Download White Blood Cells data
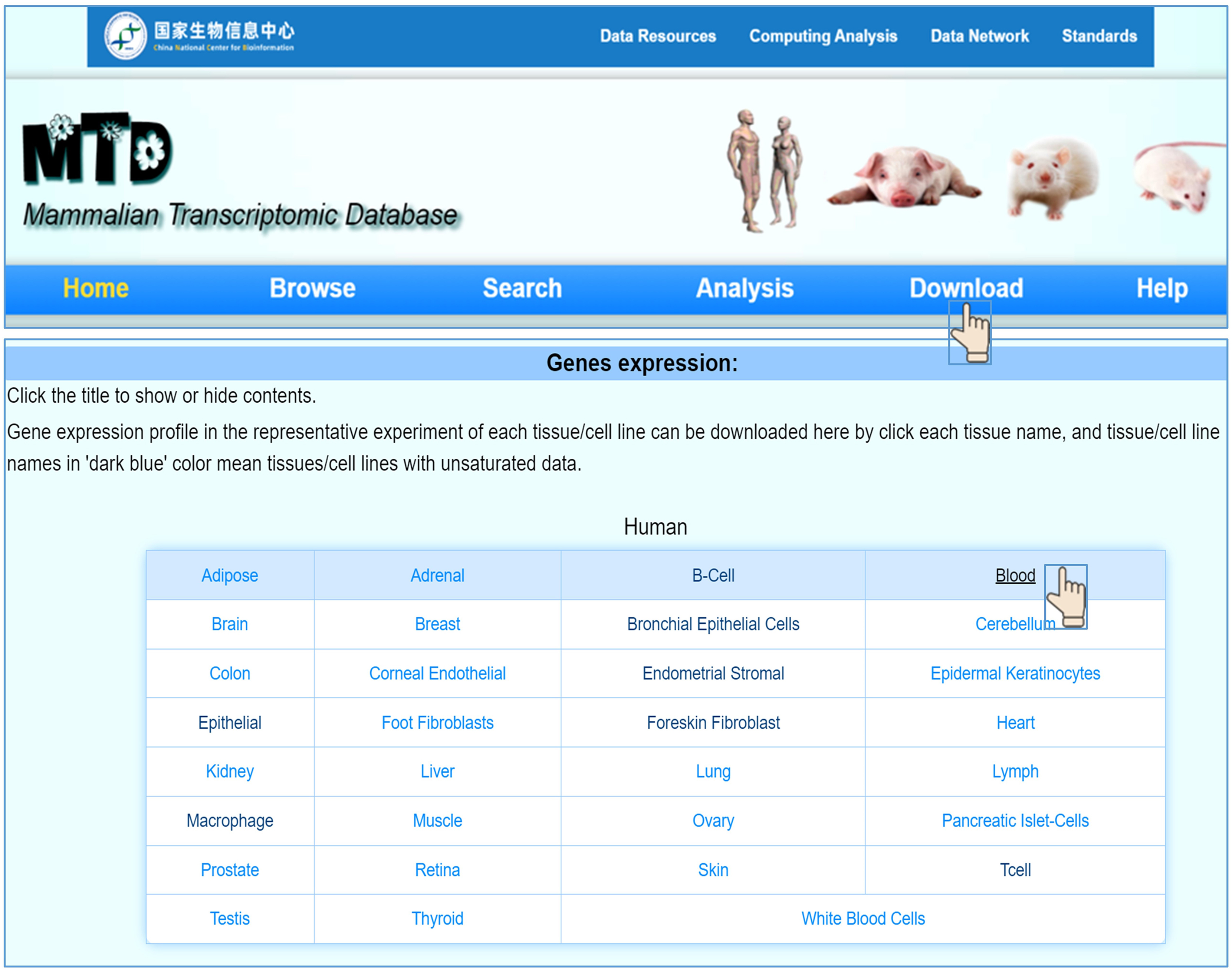The image size is (1232, 970). point(862,918)
